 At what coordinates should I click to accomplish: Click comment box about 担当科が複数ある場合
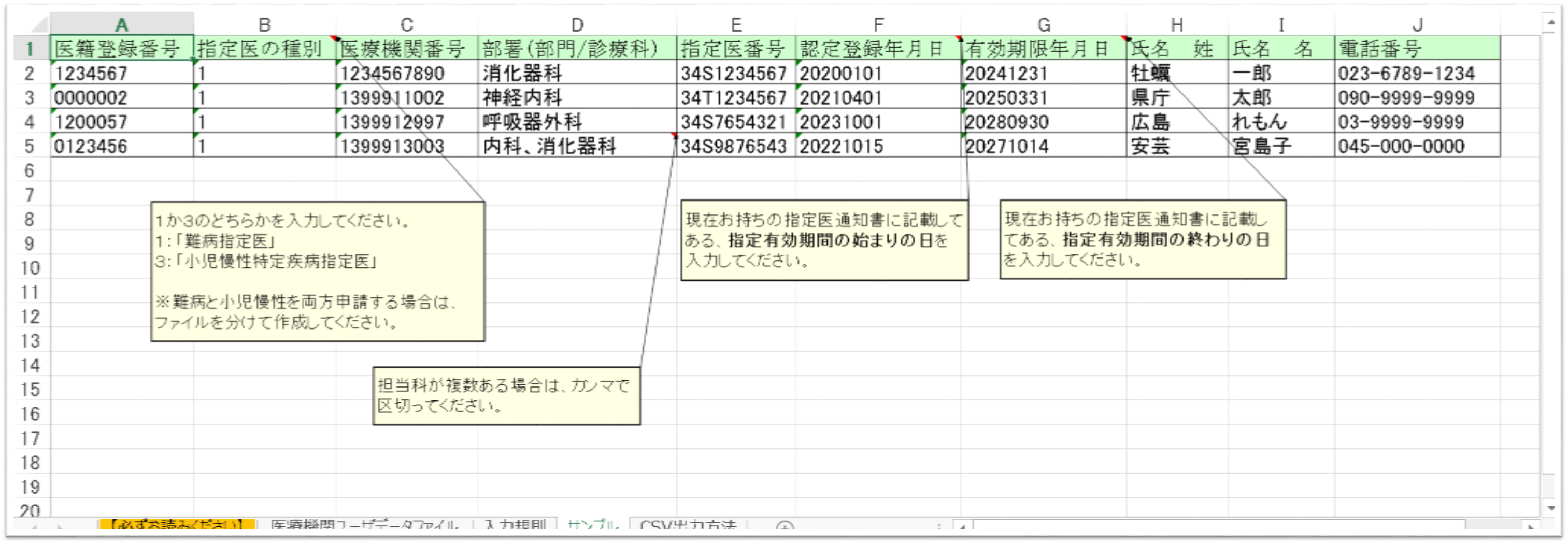(x=506, y=395)
